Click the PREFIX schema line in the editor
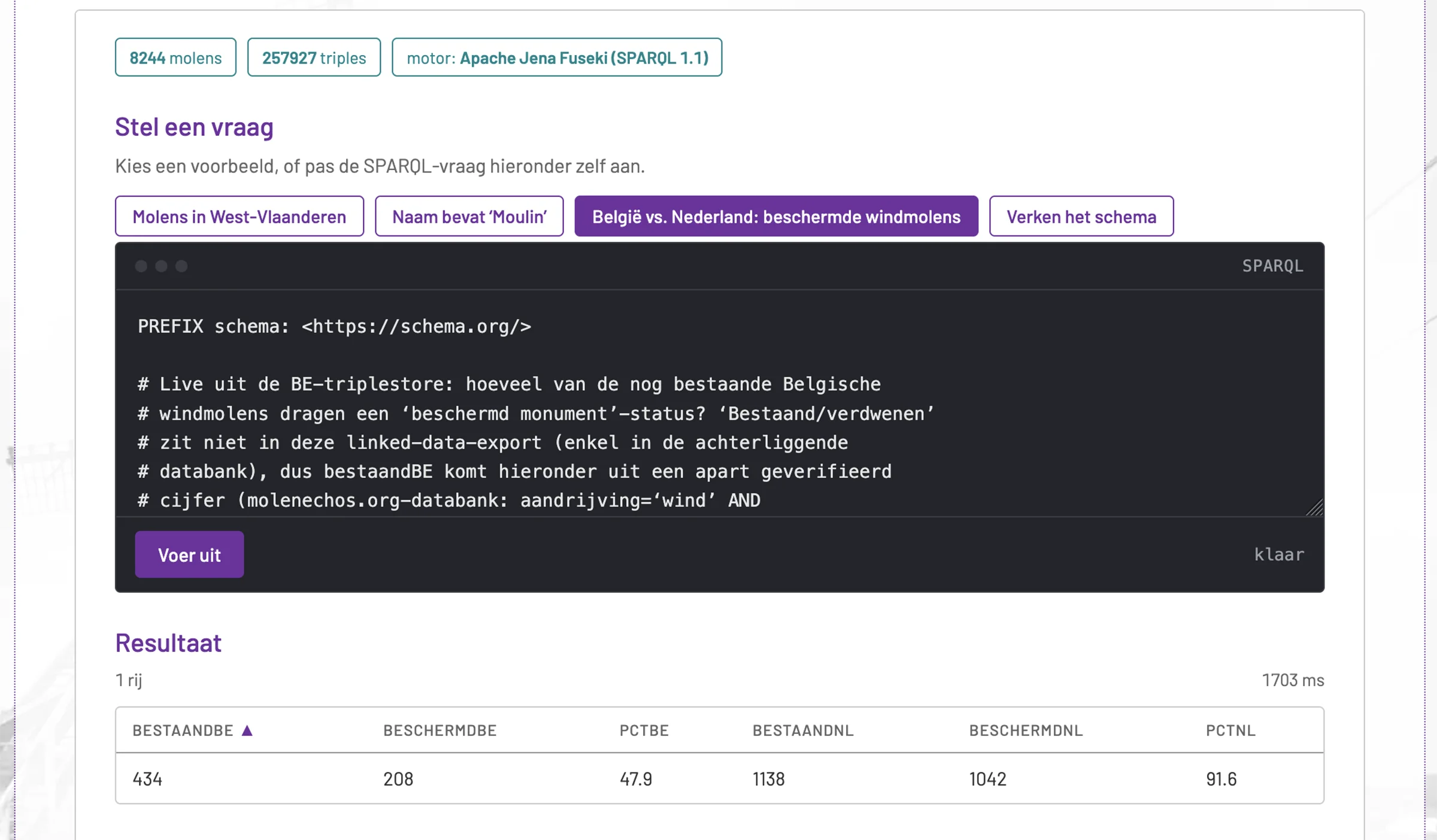The width and height of the screenshot is (1437, 840). click(x=335, y=326)
